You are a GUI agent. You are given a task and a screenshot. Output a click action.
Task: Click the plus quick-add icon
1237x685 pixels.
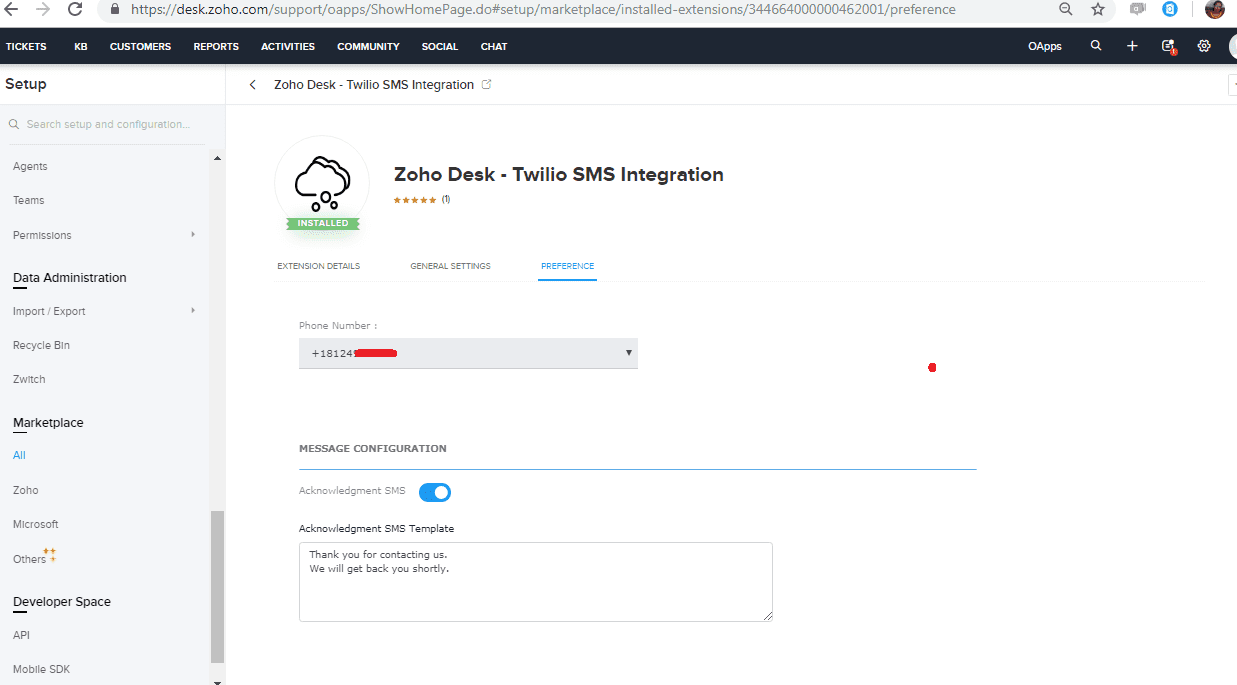coord(1132,46)
